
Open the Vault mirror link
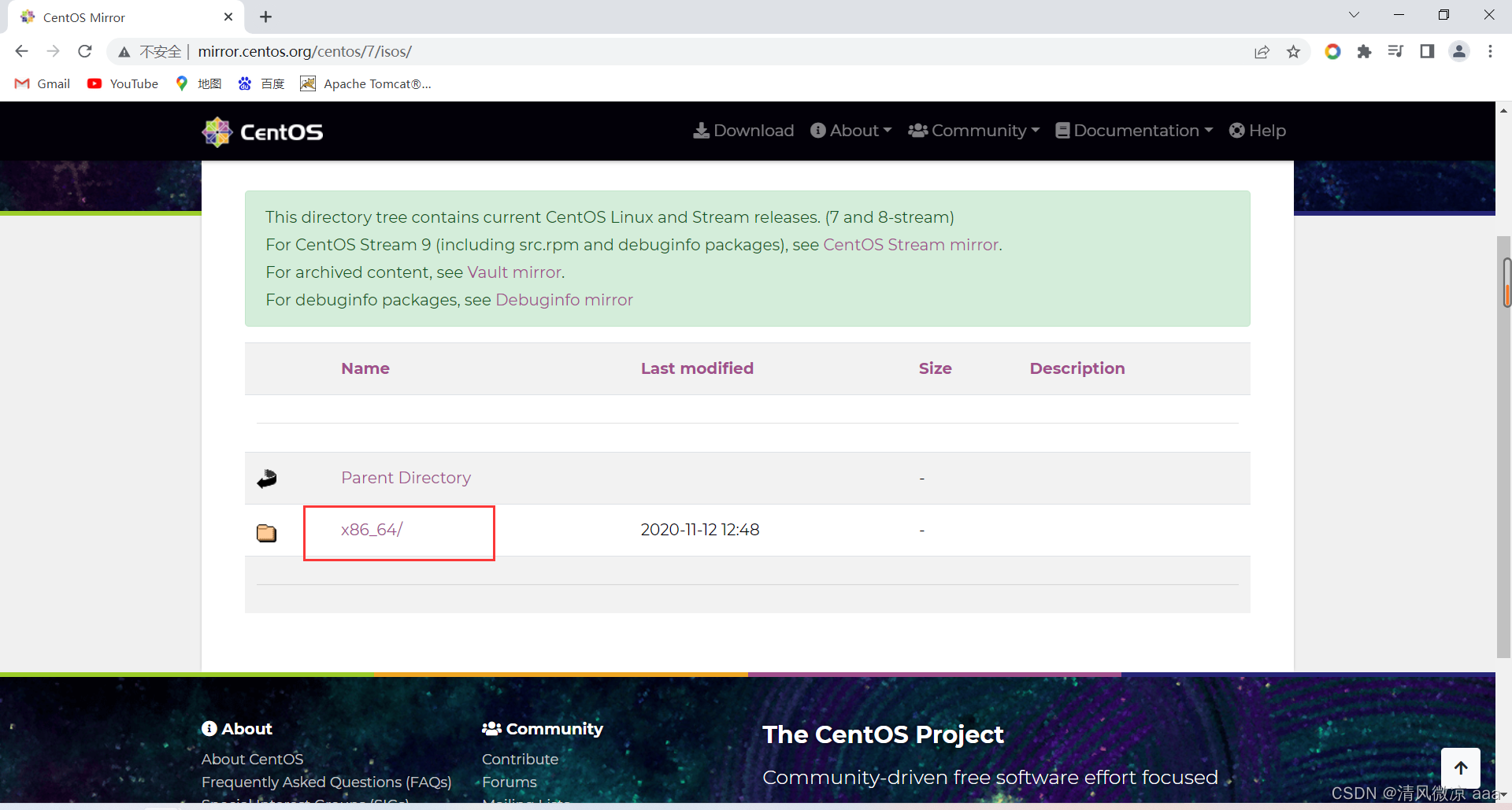pyautogui.click(x=514, y=272)
